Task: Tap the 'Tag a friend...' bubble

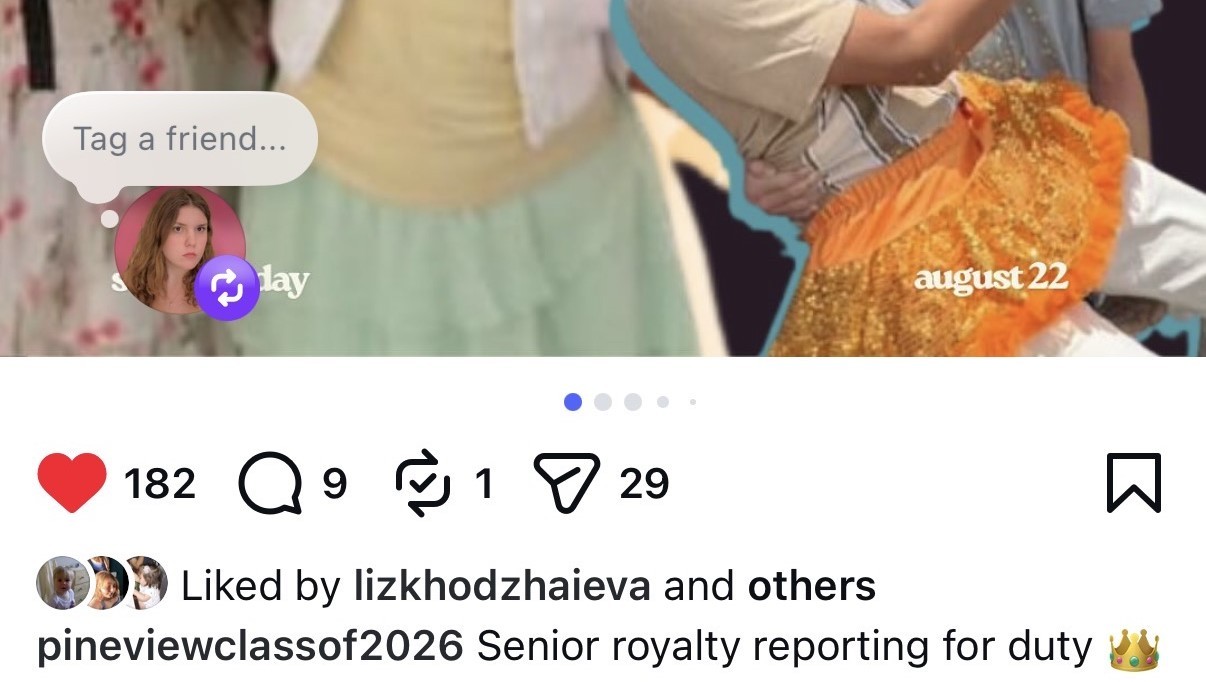Action: 180,140
